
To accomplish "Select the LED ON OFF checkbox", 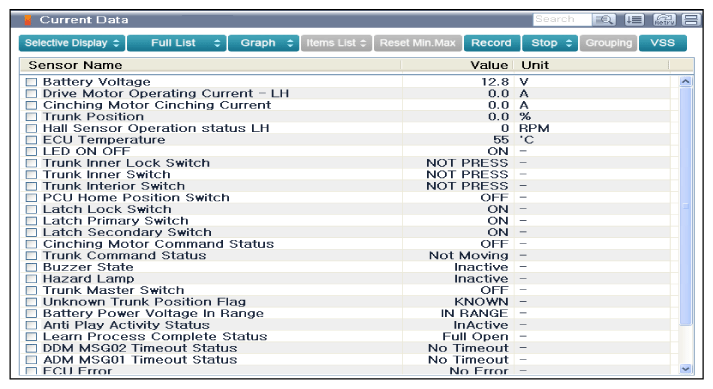I will 31,152.
